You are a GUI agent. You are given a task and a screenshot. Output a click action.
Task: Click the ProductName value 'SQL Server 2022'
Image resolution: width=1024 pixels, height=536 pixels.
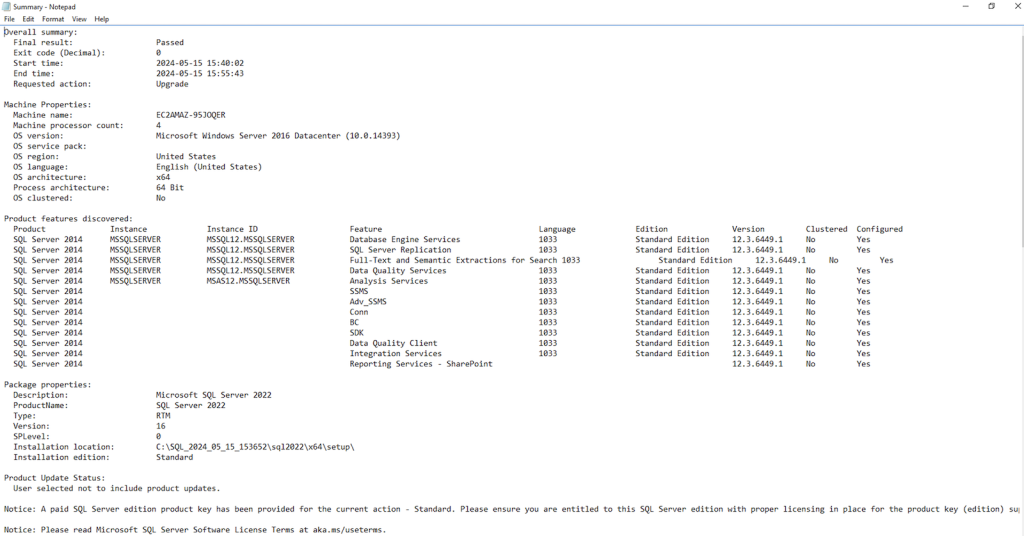pyautogui.click(x=191, y=405)
